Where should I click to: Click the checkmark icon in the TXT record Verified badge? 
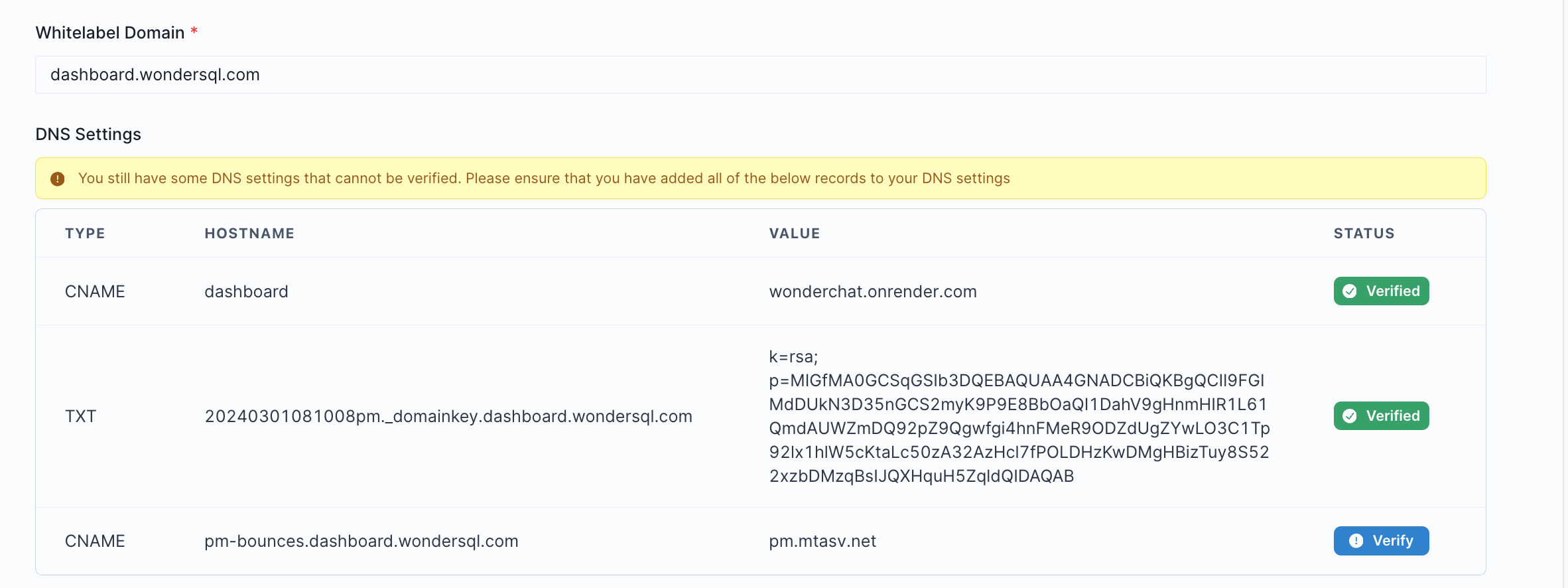click(x=1349, y=416)
